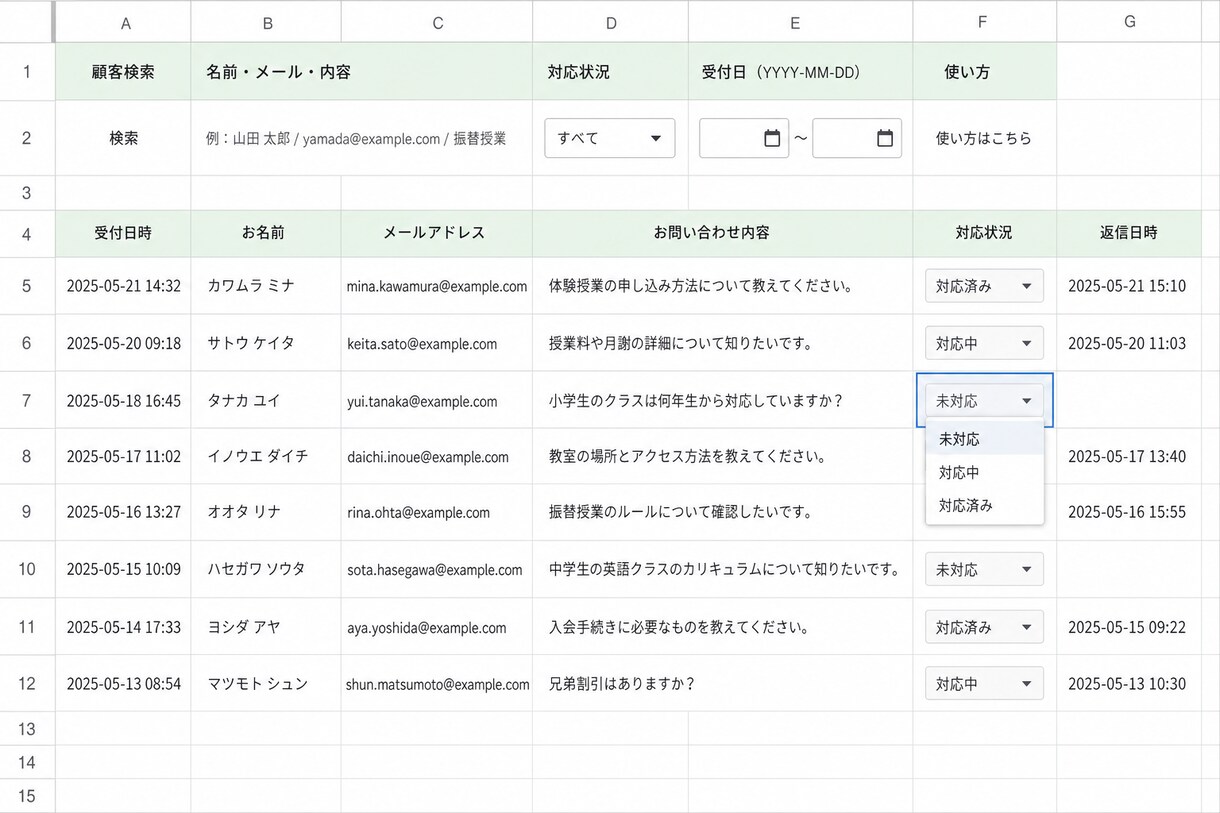Click the 名前・メール・内容 label cell
This screenshot has width=1220, height=813.
pos(362,71)
